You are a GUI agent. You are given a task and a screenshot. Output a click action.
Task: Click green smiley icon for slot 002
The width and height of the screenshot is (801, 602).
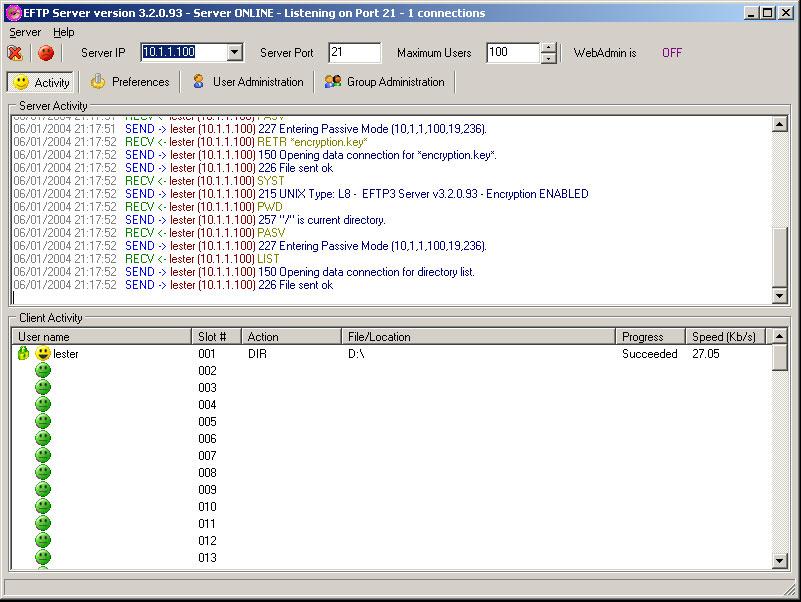(x=43, y=371)
